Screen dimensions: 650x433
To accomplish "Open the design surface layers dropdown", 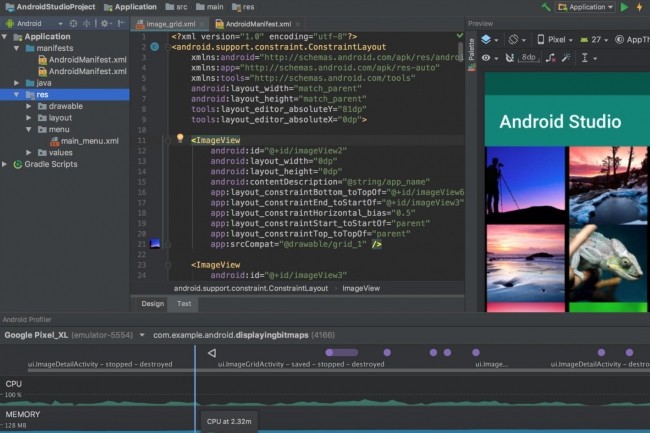I will (489, 40).
